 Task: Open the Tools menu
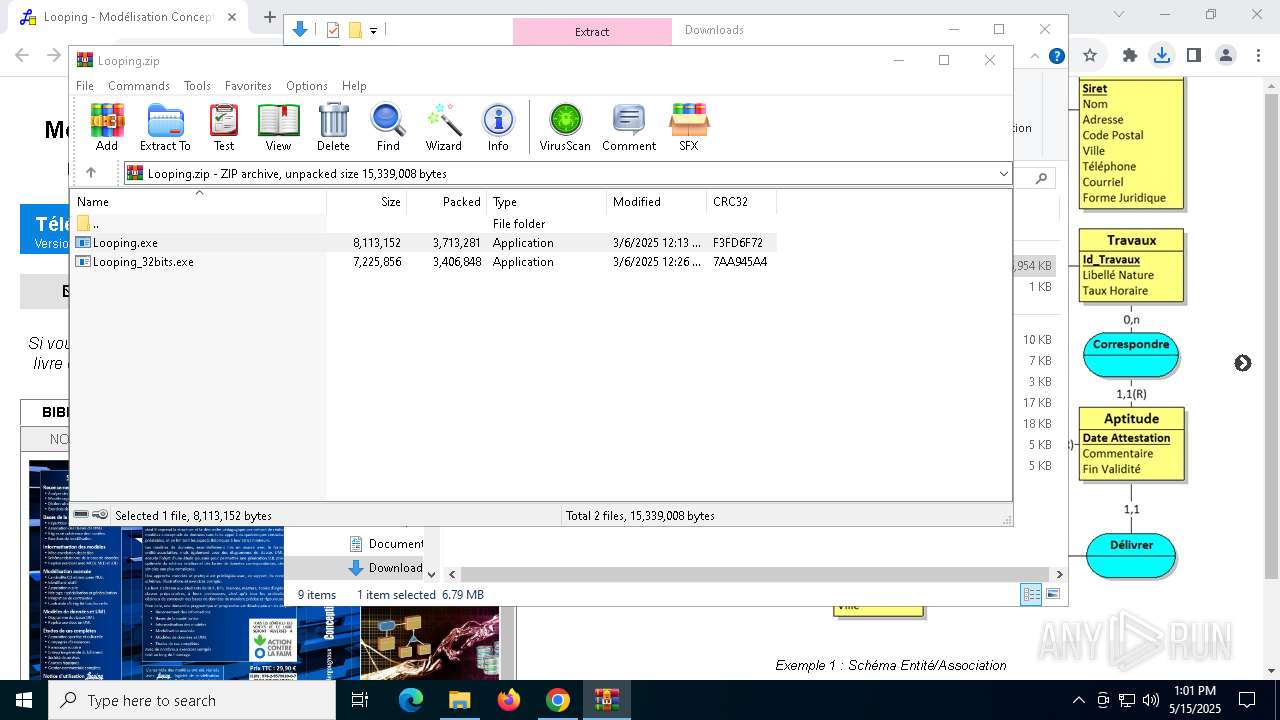(197, 86)
